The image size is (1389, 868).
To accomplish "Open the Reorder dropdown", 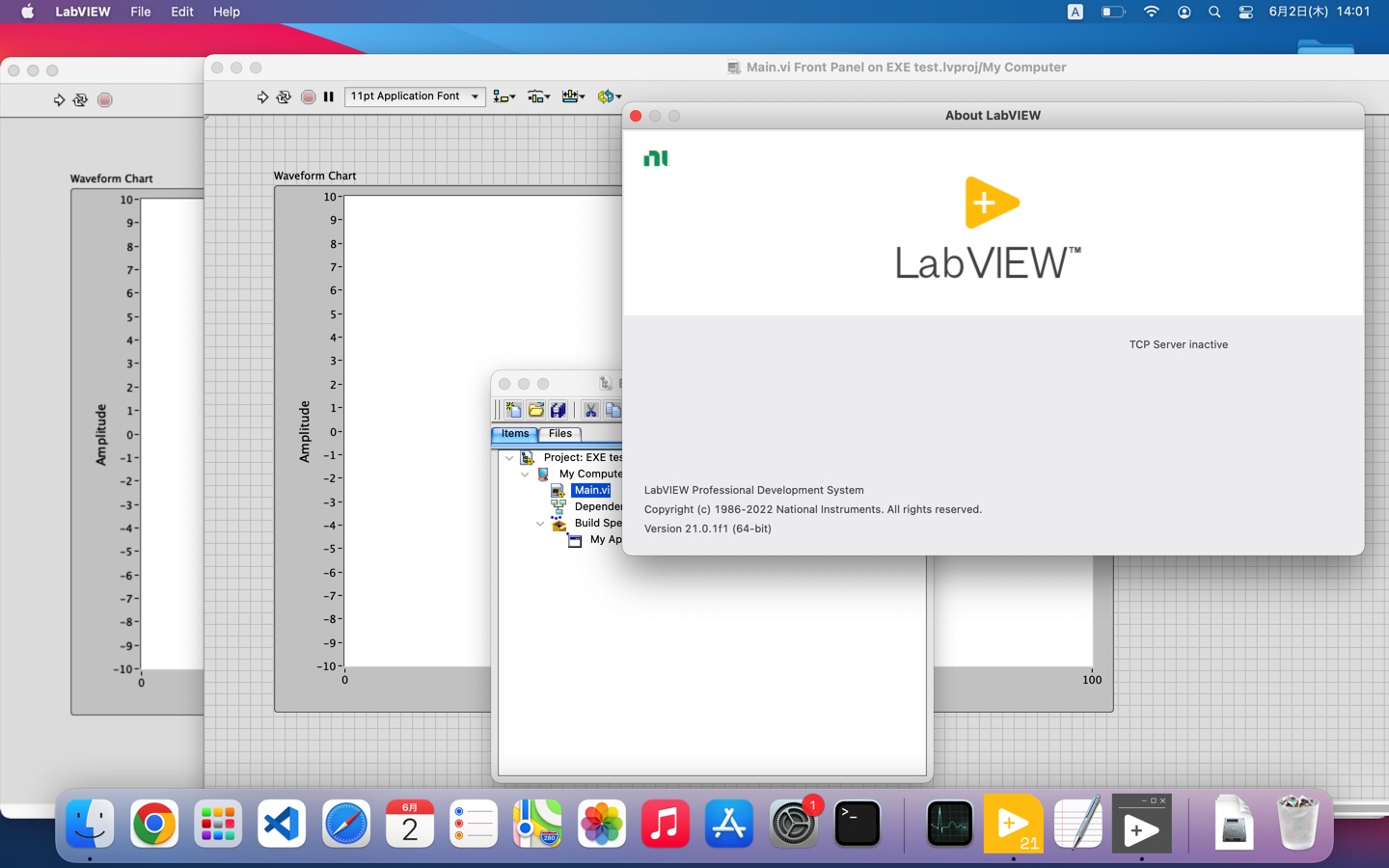I will coord(609,96).
